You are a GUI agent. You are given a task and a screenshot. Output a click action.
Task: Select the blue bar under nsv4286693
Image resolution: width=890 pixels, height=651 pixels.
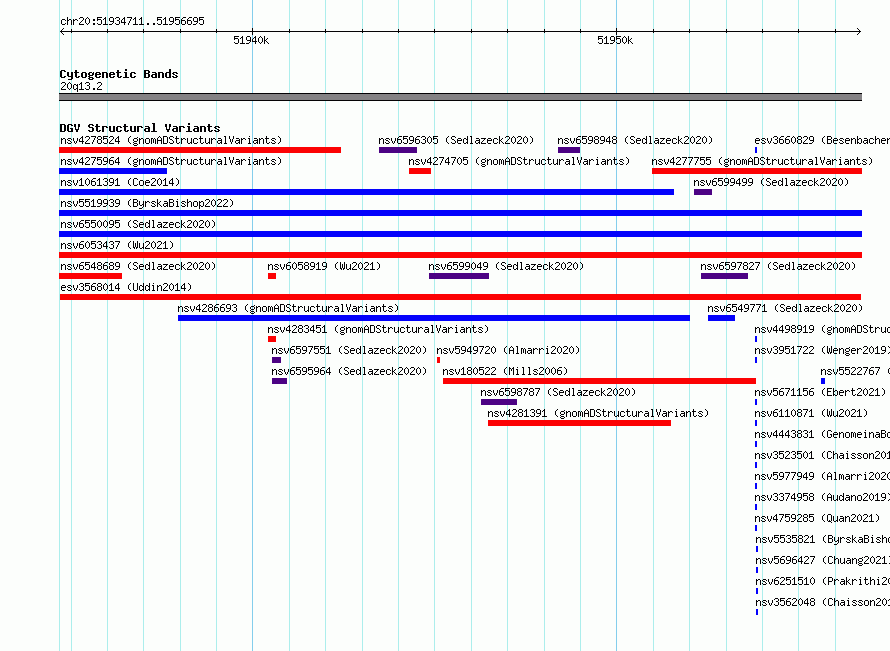(434, 318)
